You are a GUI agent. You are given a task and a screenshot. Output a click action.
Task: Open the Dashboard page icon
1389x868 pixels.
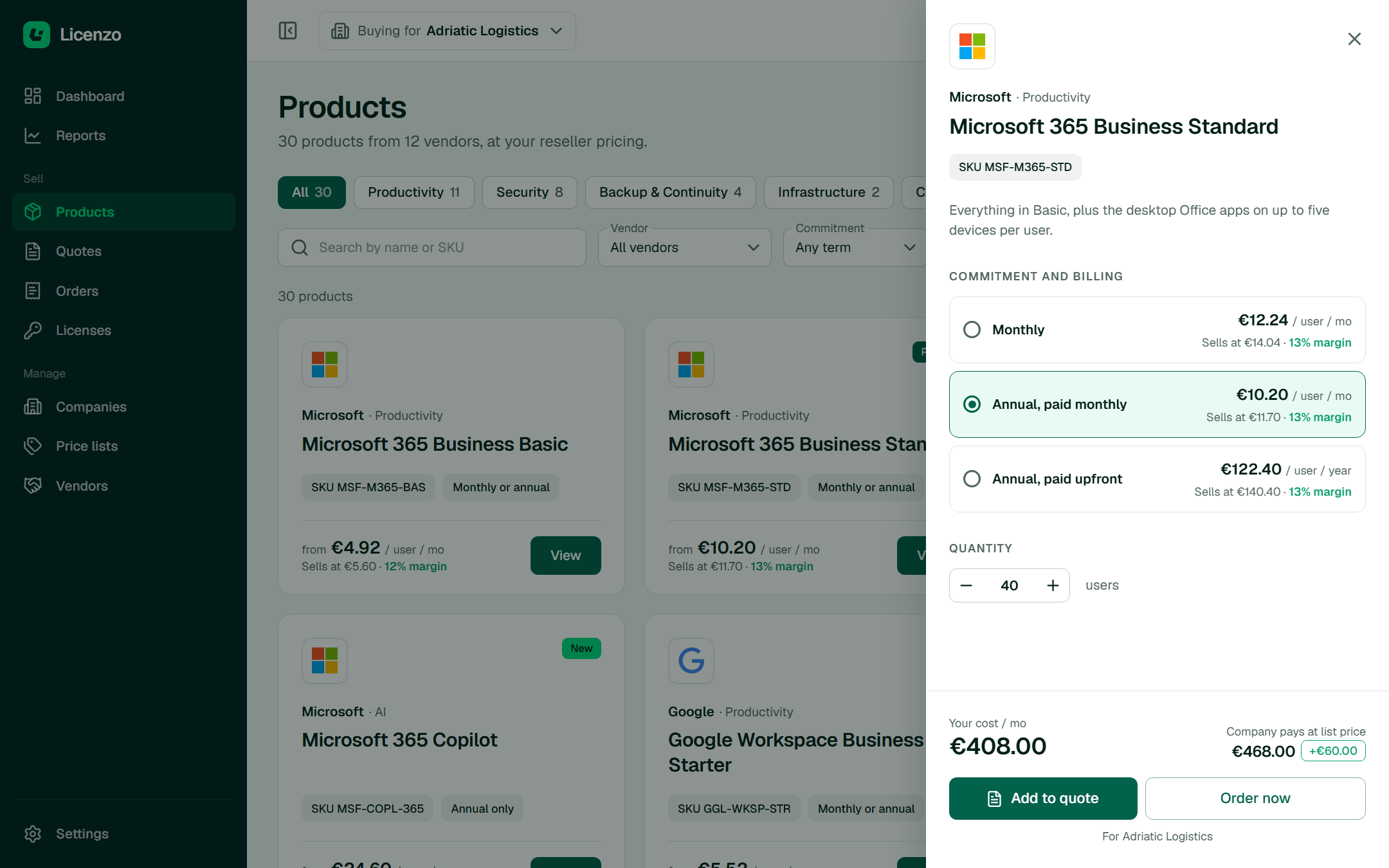pos(33,96)
